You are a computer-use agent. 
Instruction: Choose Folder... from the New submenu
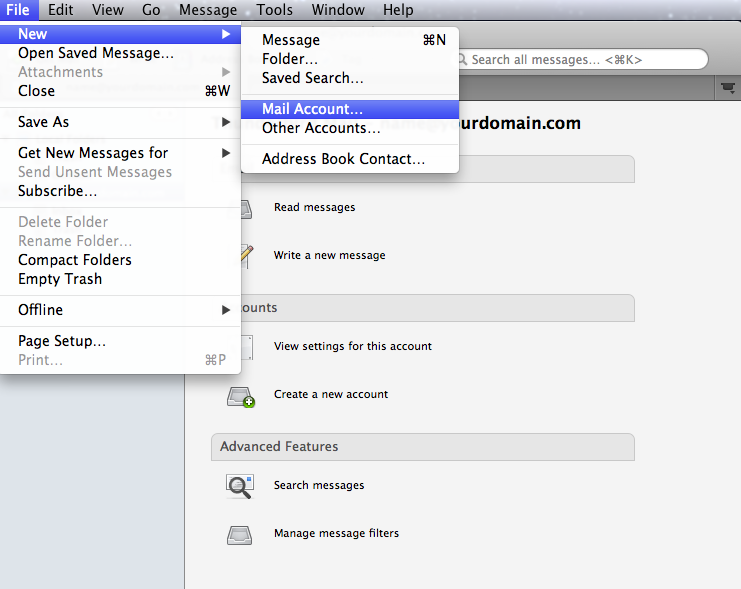click(350, 59)
